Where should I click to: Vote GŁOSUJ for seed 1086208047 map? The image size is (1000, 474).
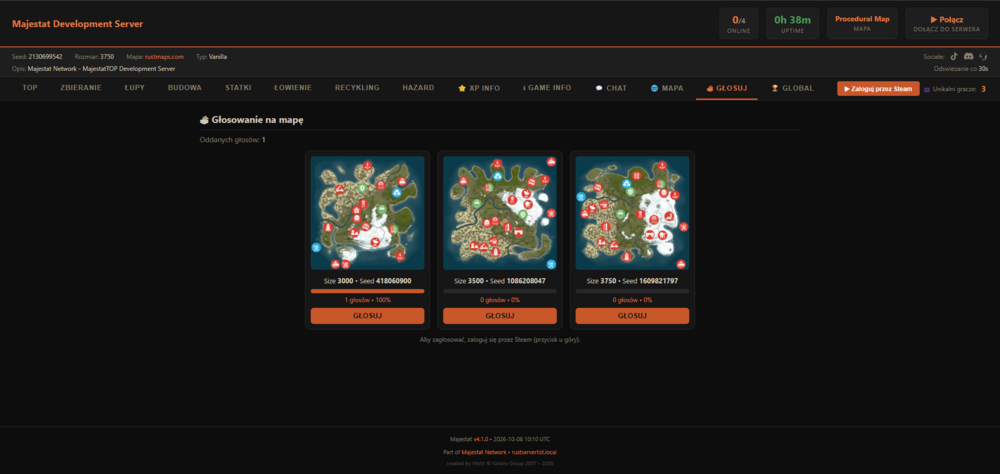pyautogui.click(x=500, y=316)
